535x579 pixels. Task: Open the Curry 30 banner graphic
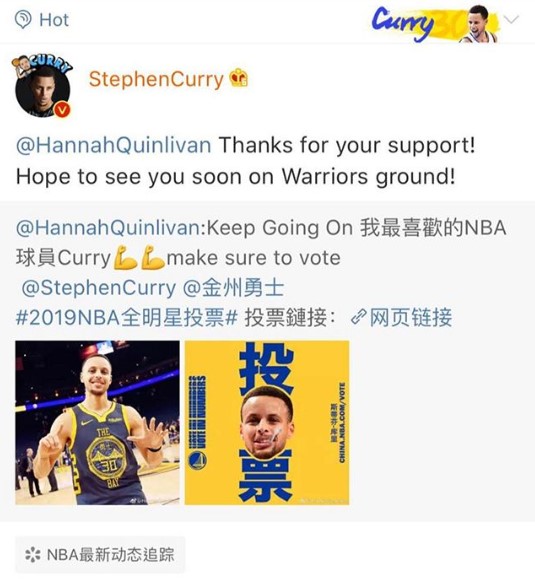coord(436,23)
